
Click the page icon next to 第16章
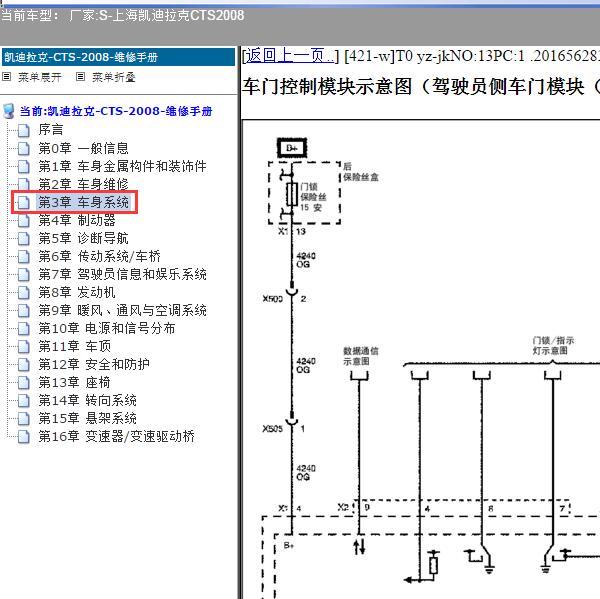[x=24, y=436]
